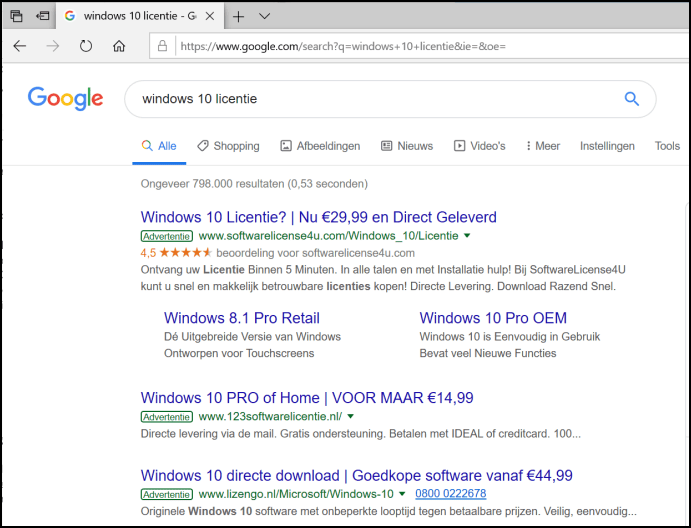This screenshot has width=691, height=528.
Task: Refresh the page
Action: [86, 46]
